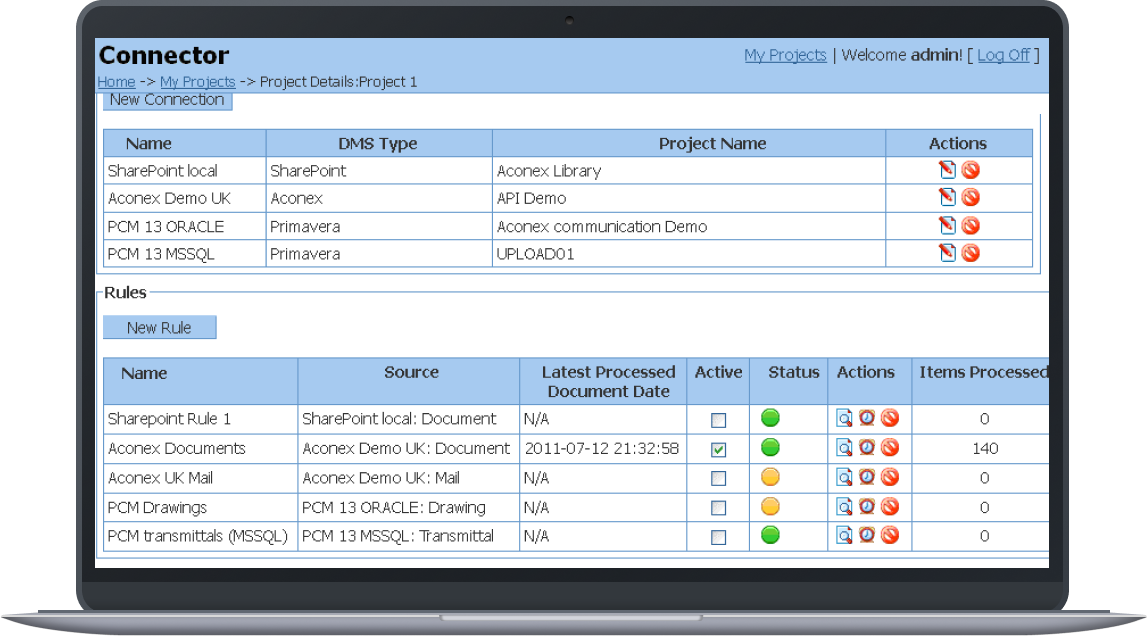Uncheck the Active checkbox for Aconex Documents

pos(718,448)
